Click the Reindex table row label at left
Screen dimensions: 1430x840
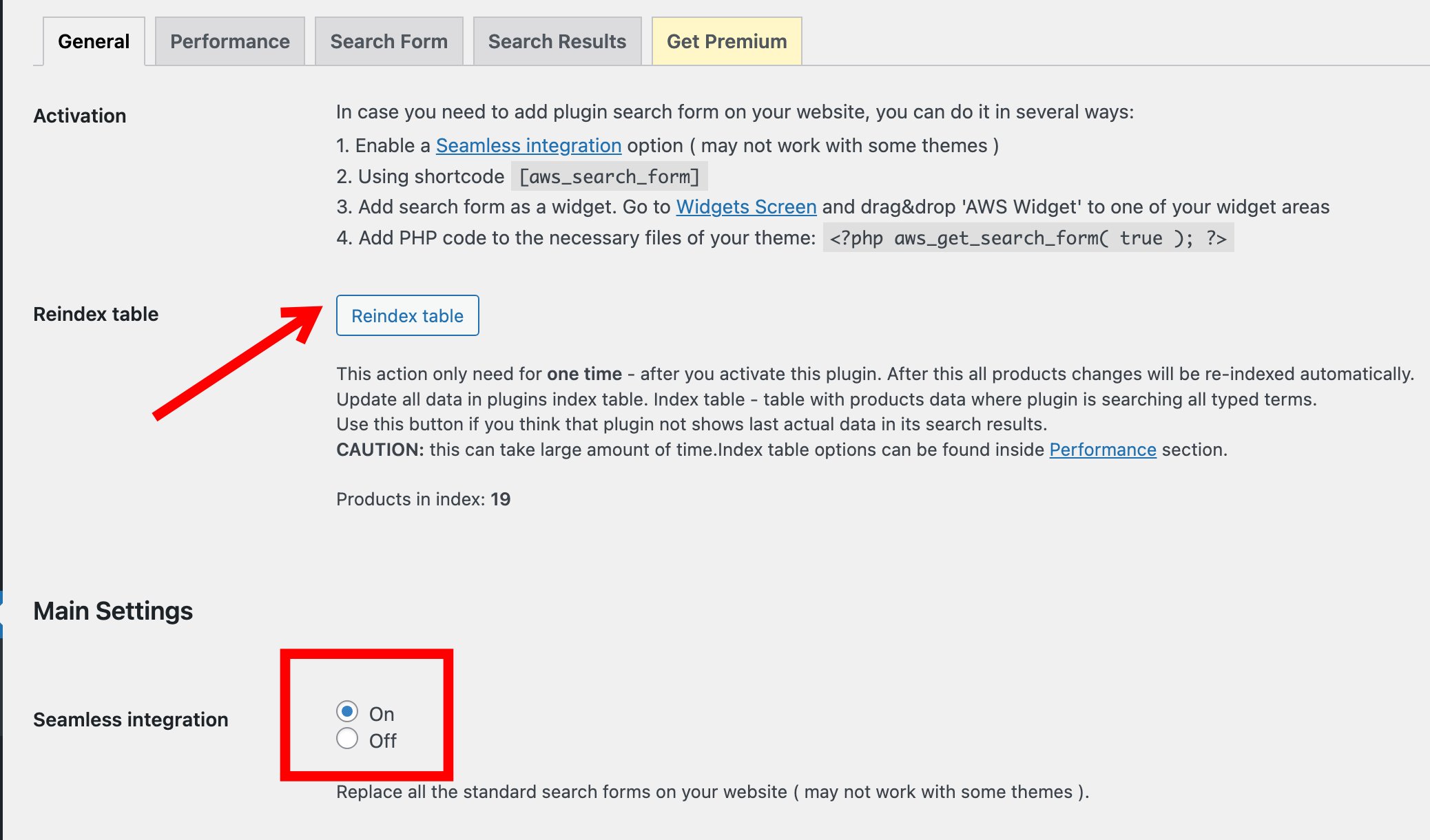[96, 314]
